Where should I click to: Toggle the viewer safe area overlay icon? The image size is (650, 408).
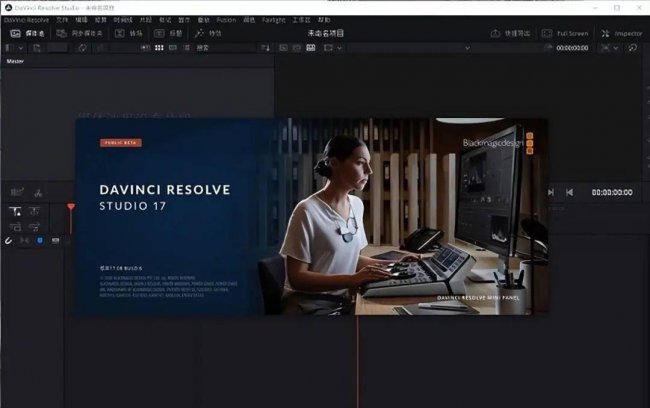[328, 48]
